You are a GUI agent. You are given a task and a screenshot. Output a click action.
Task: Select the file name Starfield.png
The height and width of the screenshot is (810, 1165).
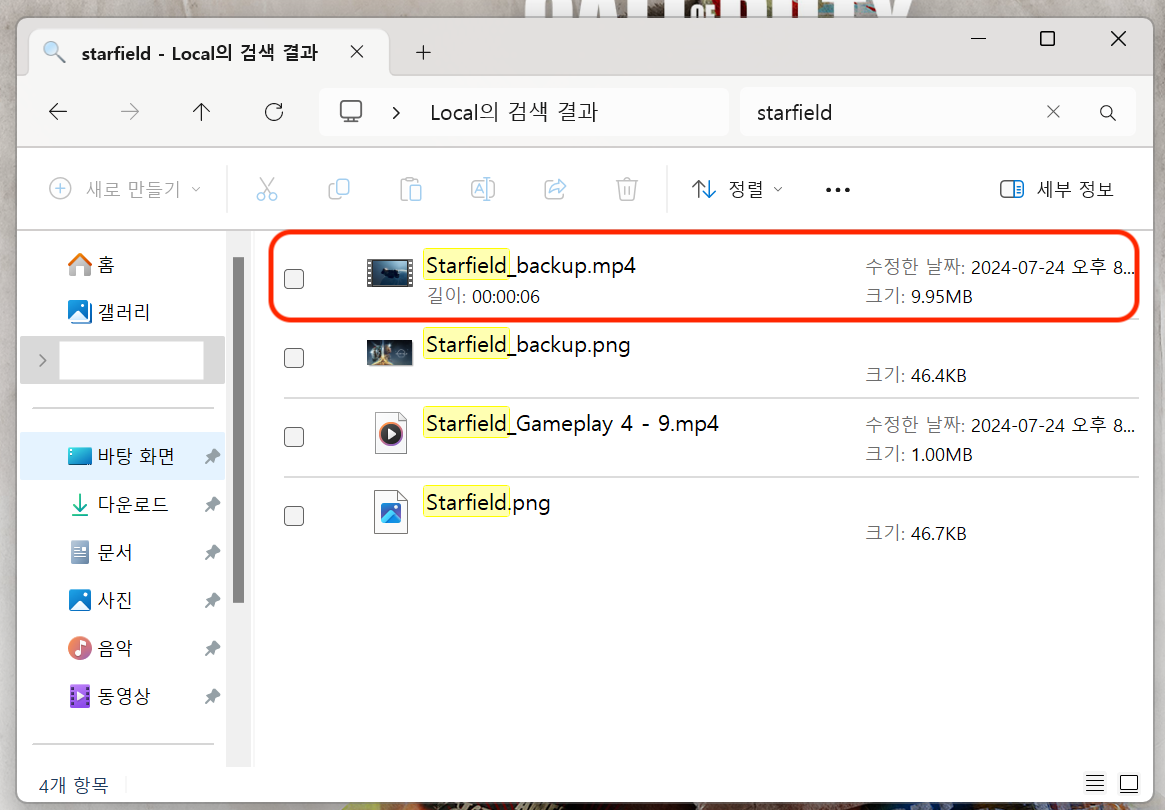(x=487, y=503)
